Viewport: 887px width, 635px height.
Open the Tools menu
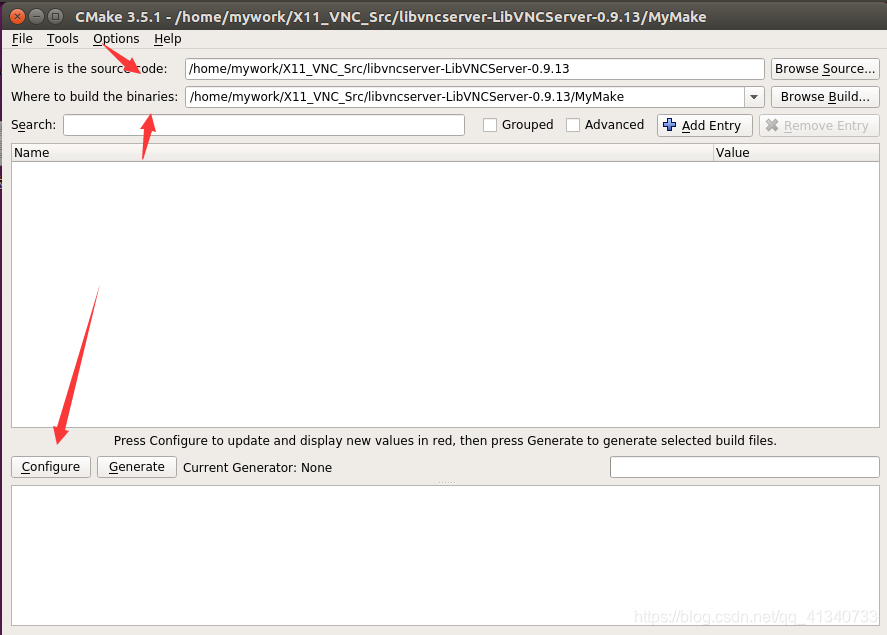point(62,38)
